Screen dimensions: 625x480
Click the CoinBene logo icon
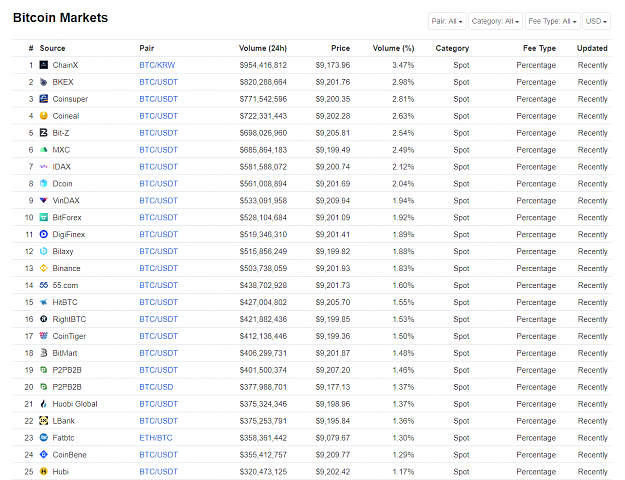coord(43,455)
